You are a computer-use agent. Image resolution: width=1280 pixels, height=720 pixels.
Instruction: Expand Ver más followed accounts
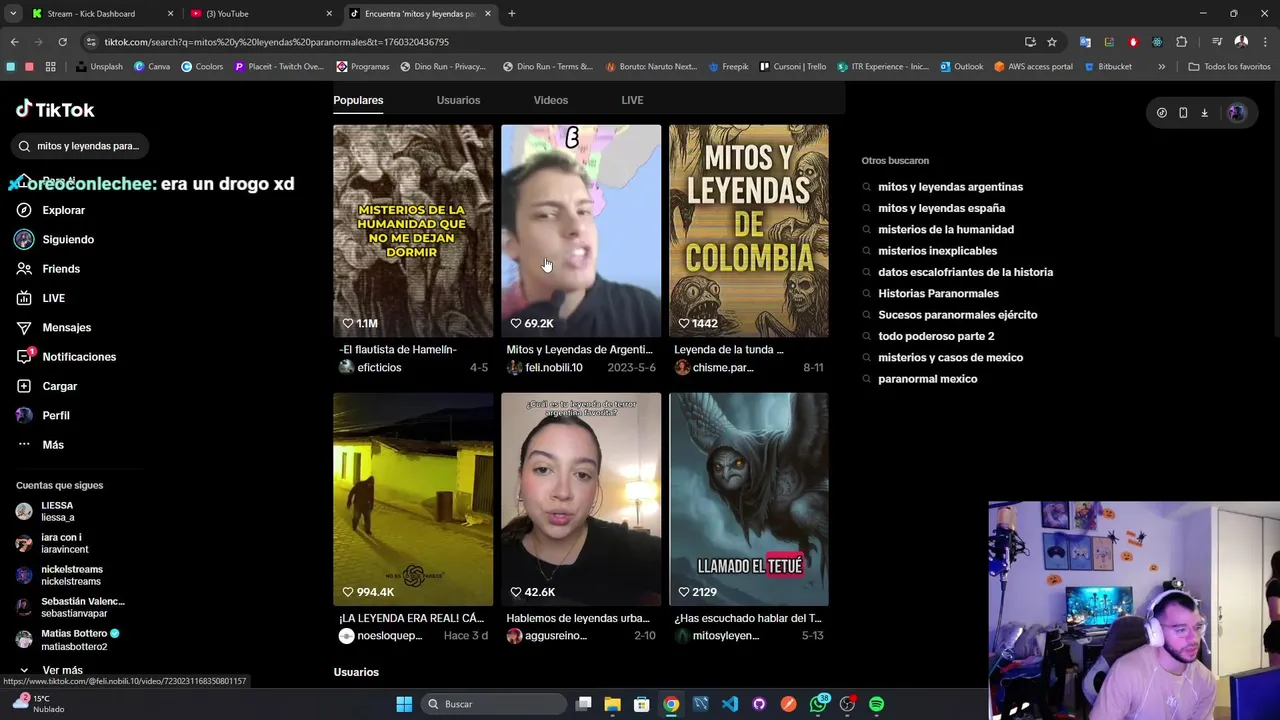coord(50,670)
